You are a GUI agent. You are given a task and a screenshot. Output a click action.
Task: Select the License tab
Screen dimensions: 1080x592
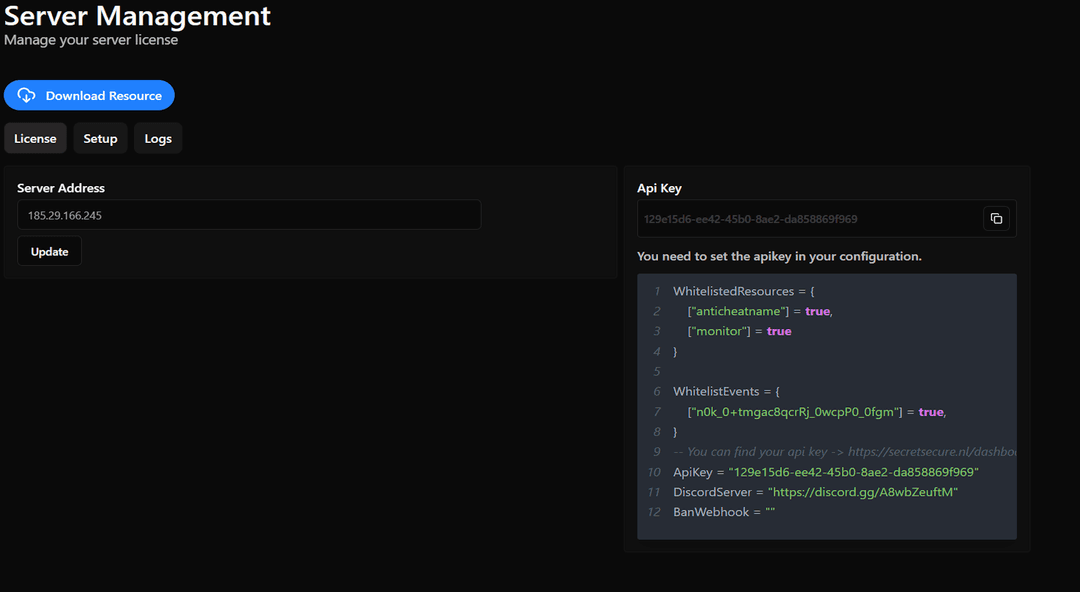point(35,138)
